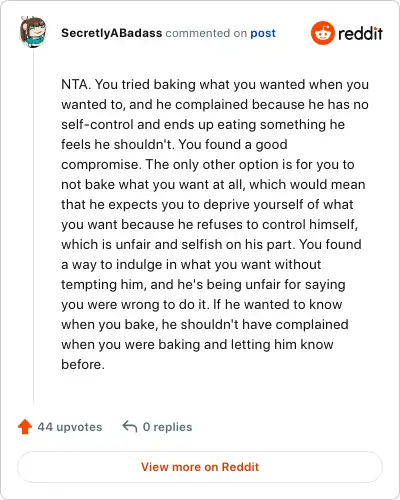Click the word "tempting" in the comment
400x500 pixels.
point(89,285)
